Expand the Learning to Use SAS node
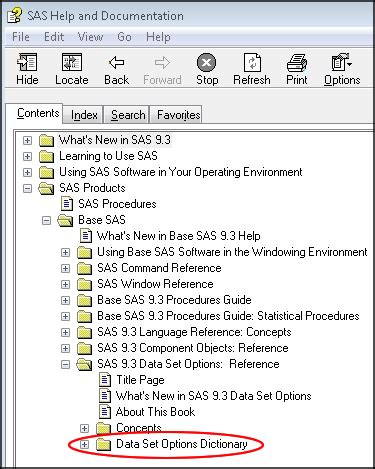Screen dimensions: 375x469 pos(27,156)
